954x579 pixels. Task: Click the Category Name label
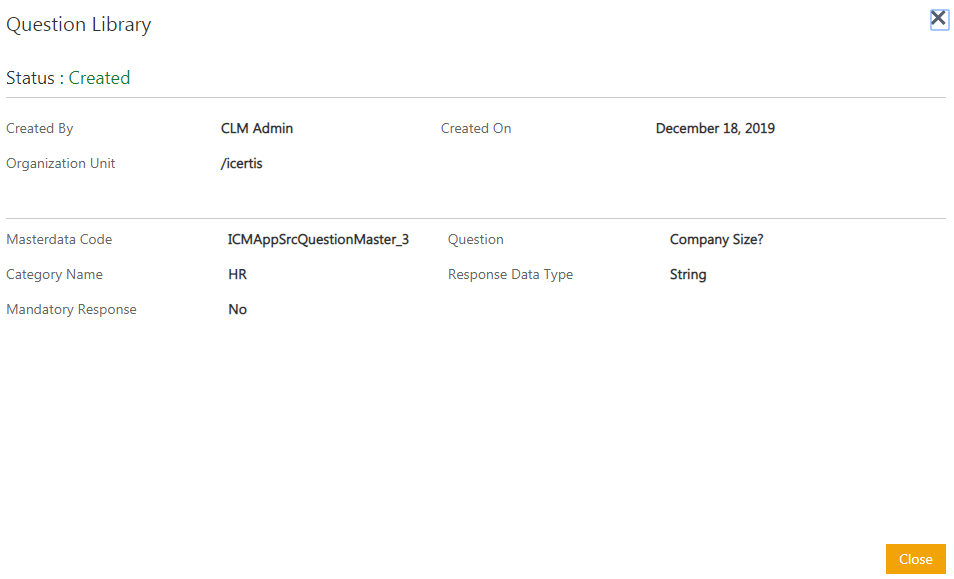(x=54, y=275)
